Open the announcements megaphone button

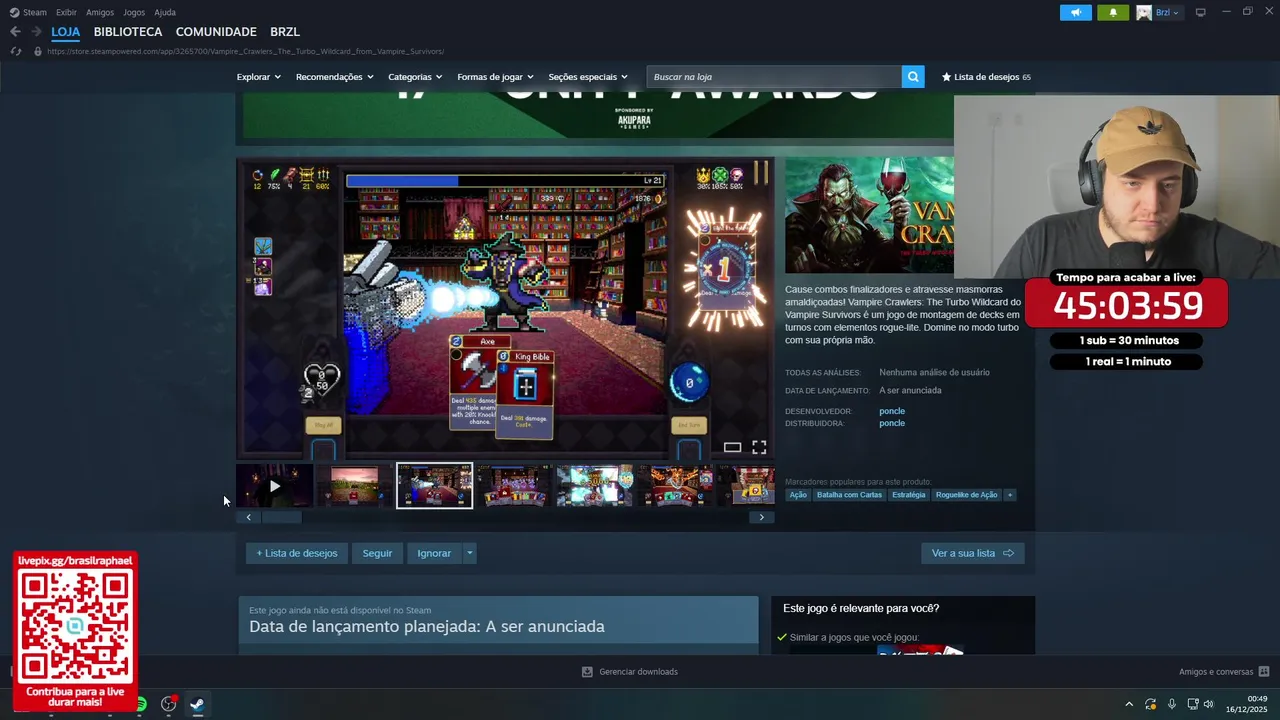[1076, 13]
